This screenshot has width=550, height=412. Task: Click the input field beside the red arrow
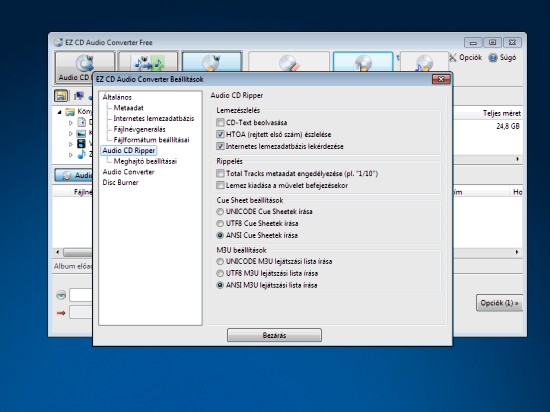(x=81, y=312)
